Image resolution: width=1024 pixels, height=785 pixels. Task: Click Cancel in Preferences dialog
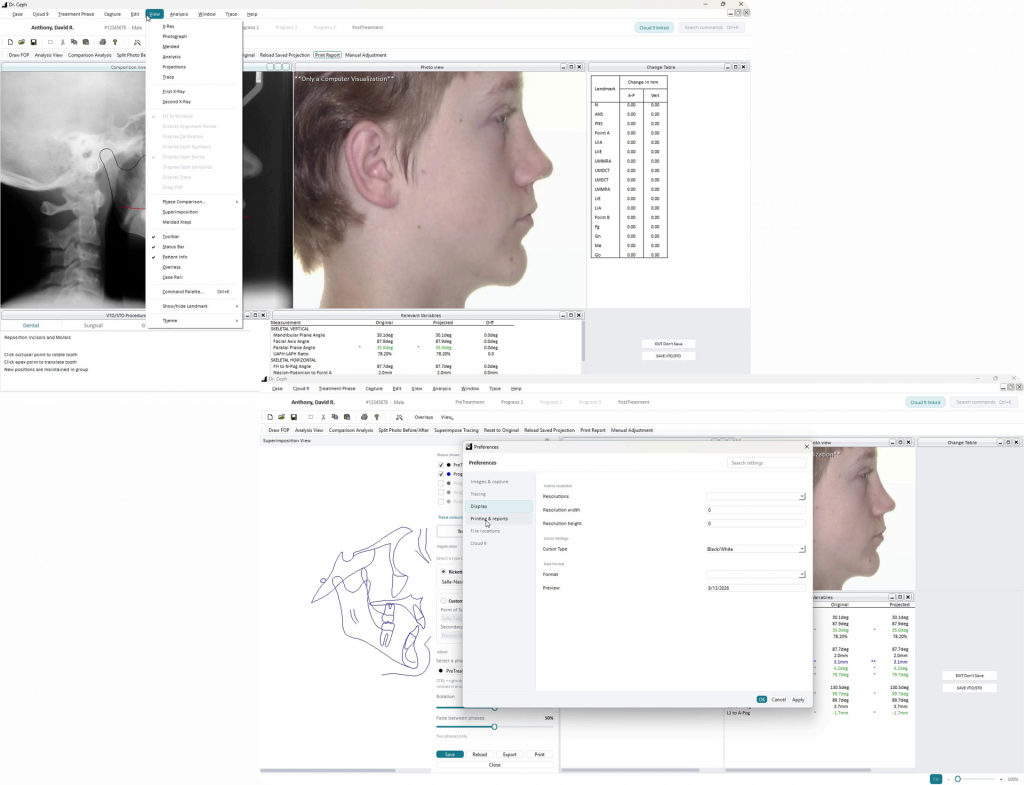tap(778, 699)
